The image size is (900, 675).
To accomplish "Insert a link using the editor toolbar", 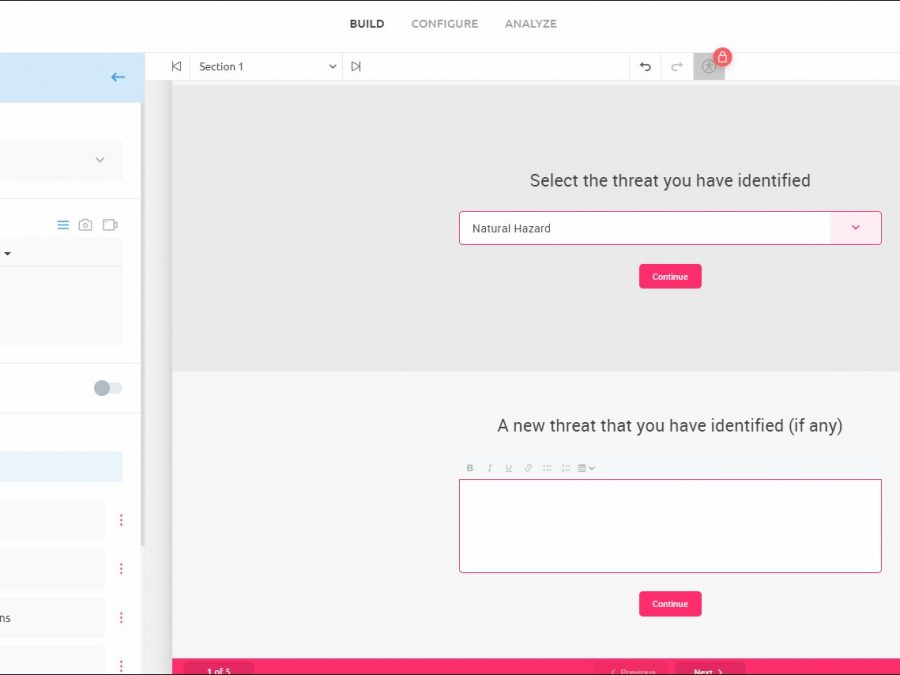I will click(528, 468).
